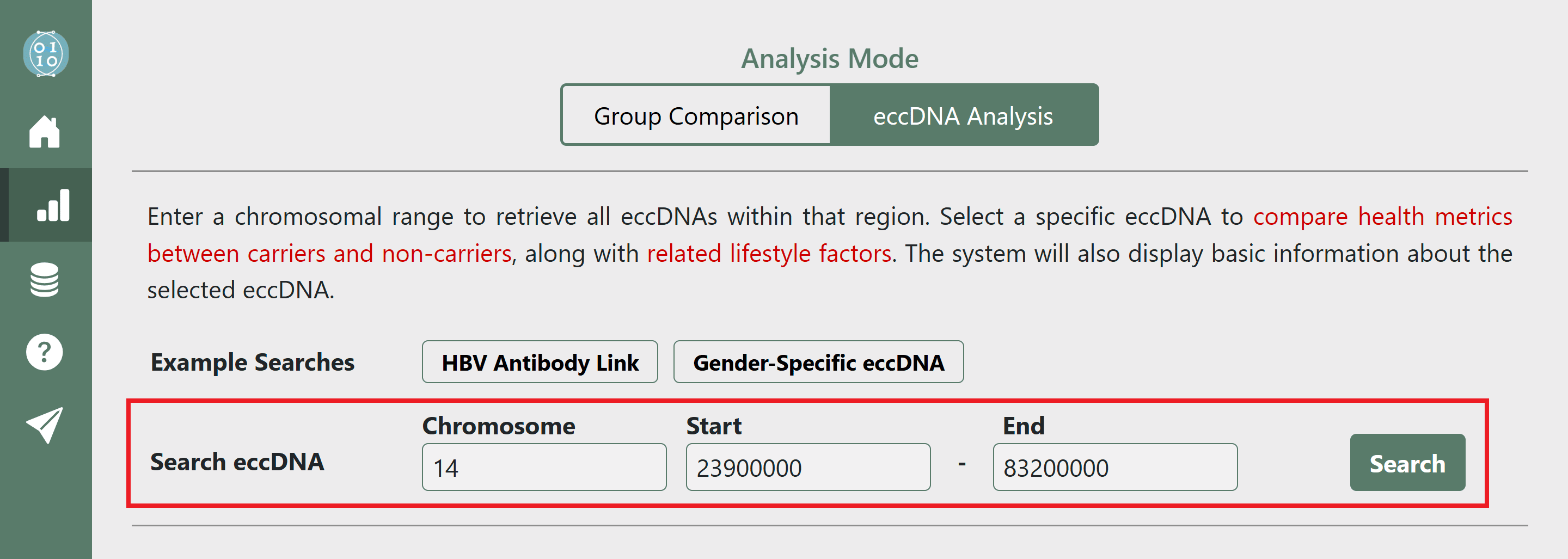Click the Example Searches label
1568x559 pixels.
coord(253,363)
